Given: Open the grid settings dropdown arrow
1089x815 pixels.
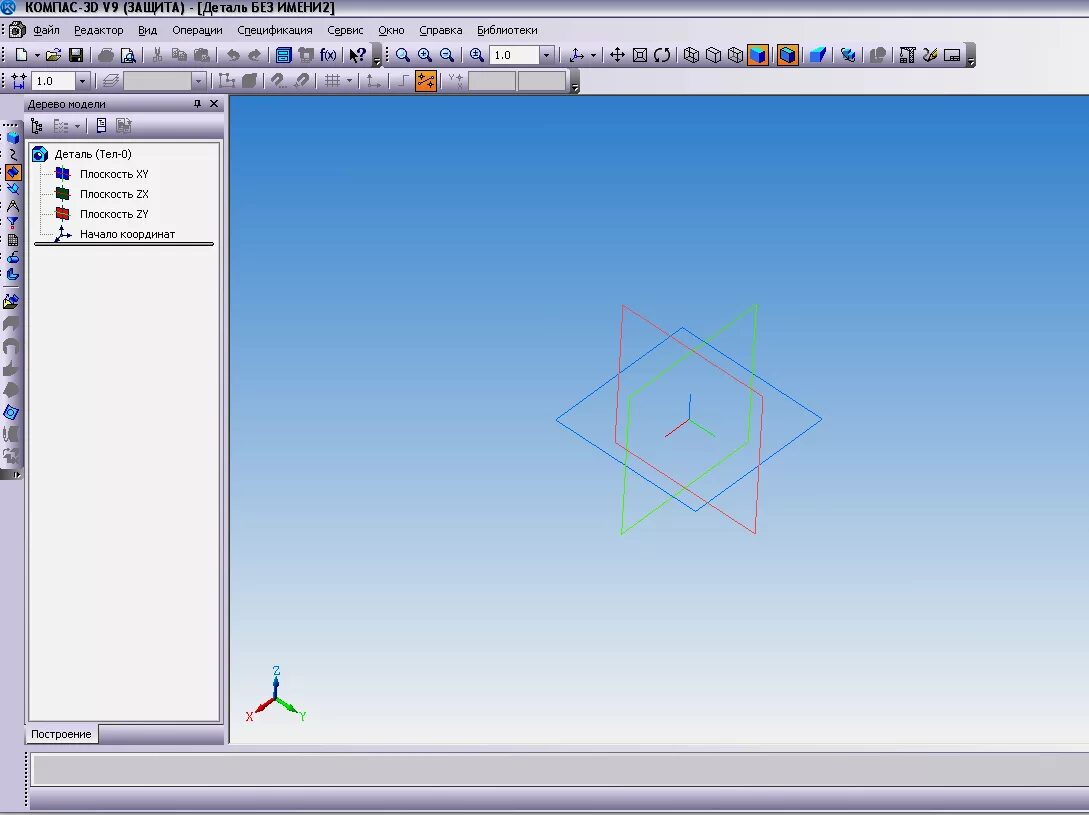Looking at the screenshot, I should pos(349,81).
